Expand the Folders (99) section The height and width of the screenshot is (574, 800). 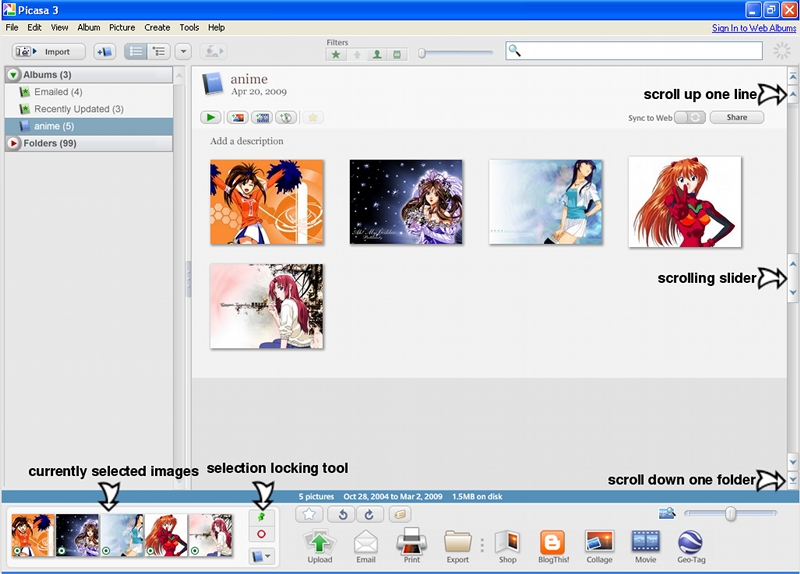pos(14,143)
